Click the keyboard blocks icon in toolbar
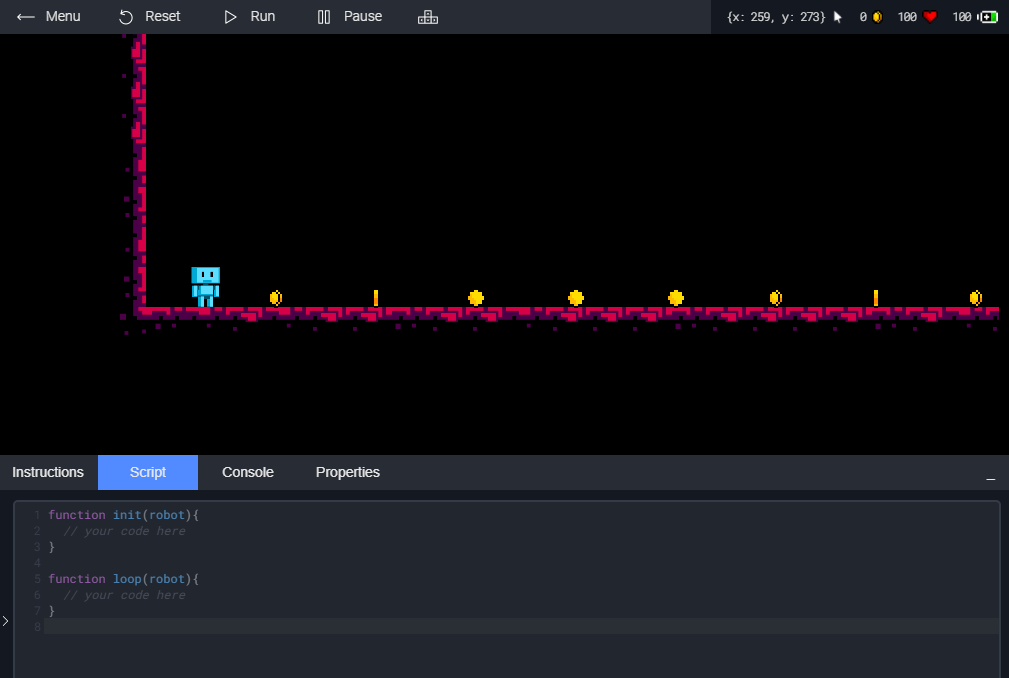This screenshot has height=678, width=1009. [428, 17]
